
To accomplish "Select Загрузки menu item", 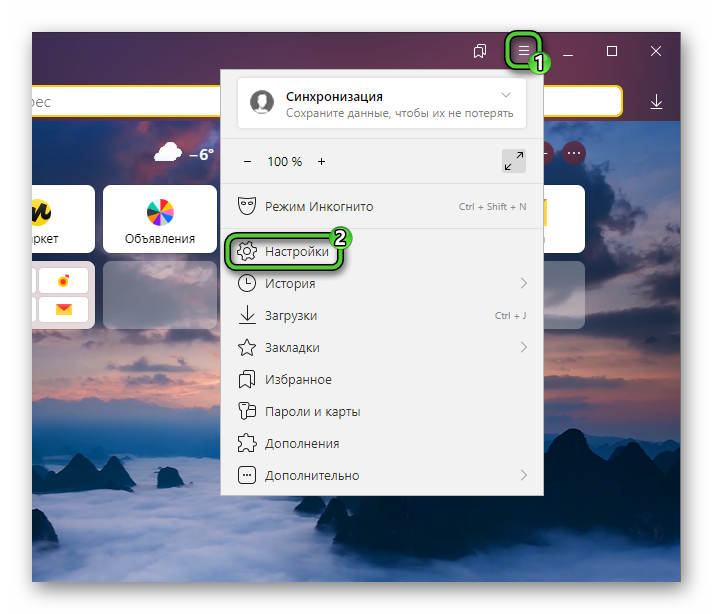I will point(382,315).
